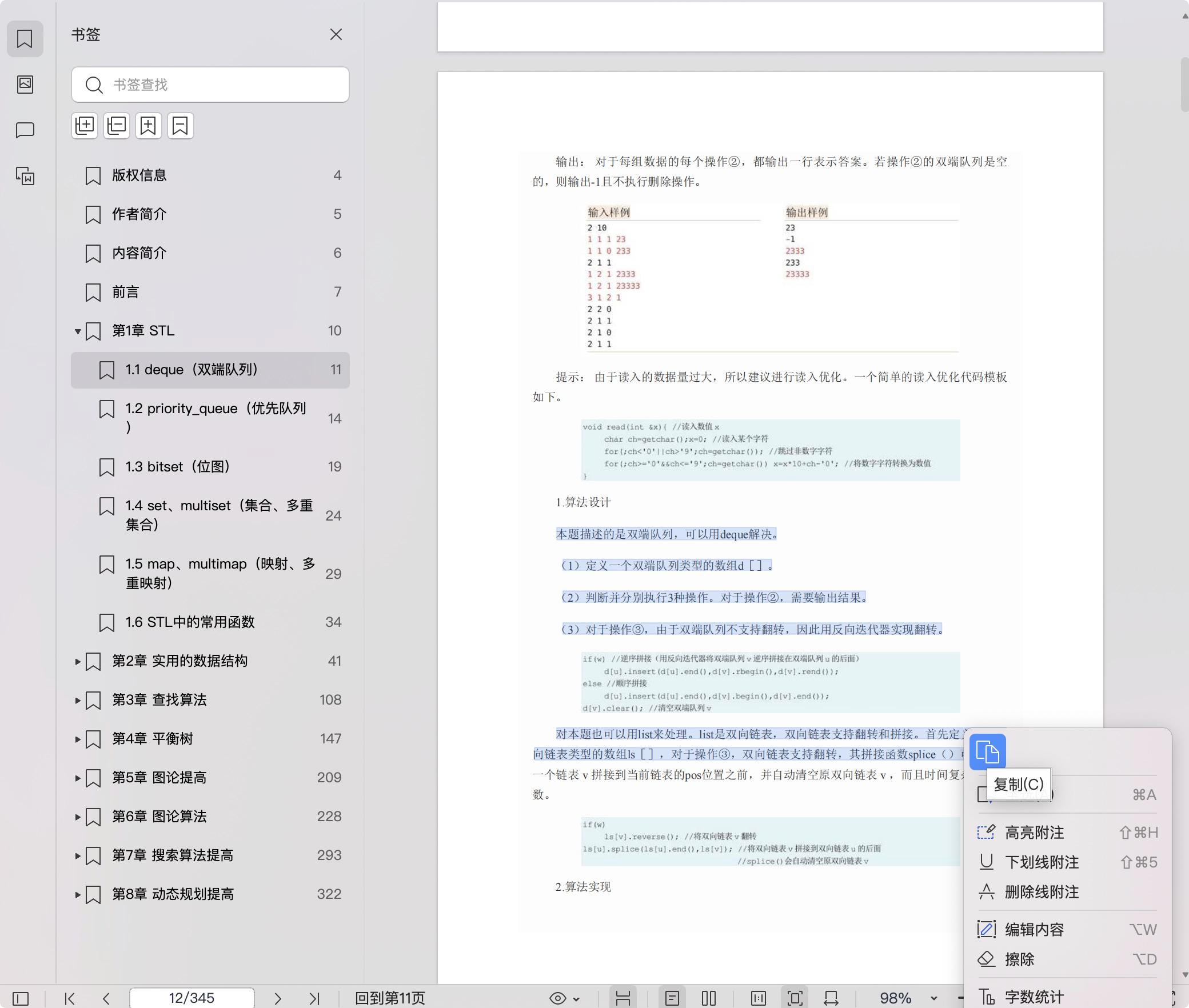Expand the 第5章 图论提高 bookmark
Image resolution: width=1189 pixels, height=1008 pixels.
coord(78,778)
